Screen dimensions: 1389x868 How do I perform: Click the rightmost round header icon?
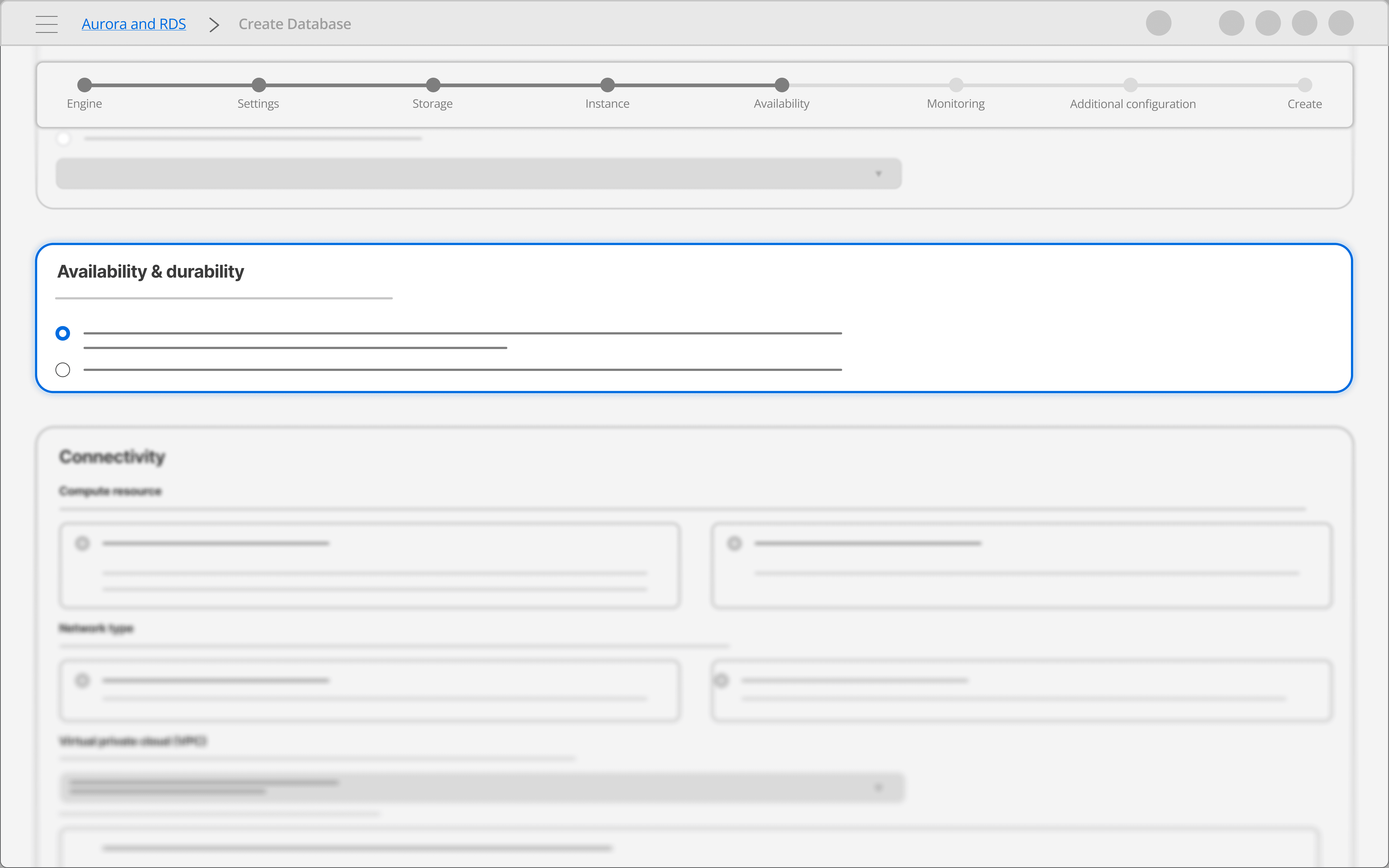pos(1341,24)
